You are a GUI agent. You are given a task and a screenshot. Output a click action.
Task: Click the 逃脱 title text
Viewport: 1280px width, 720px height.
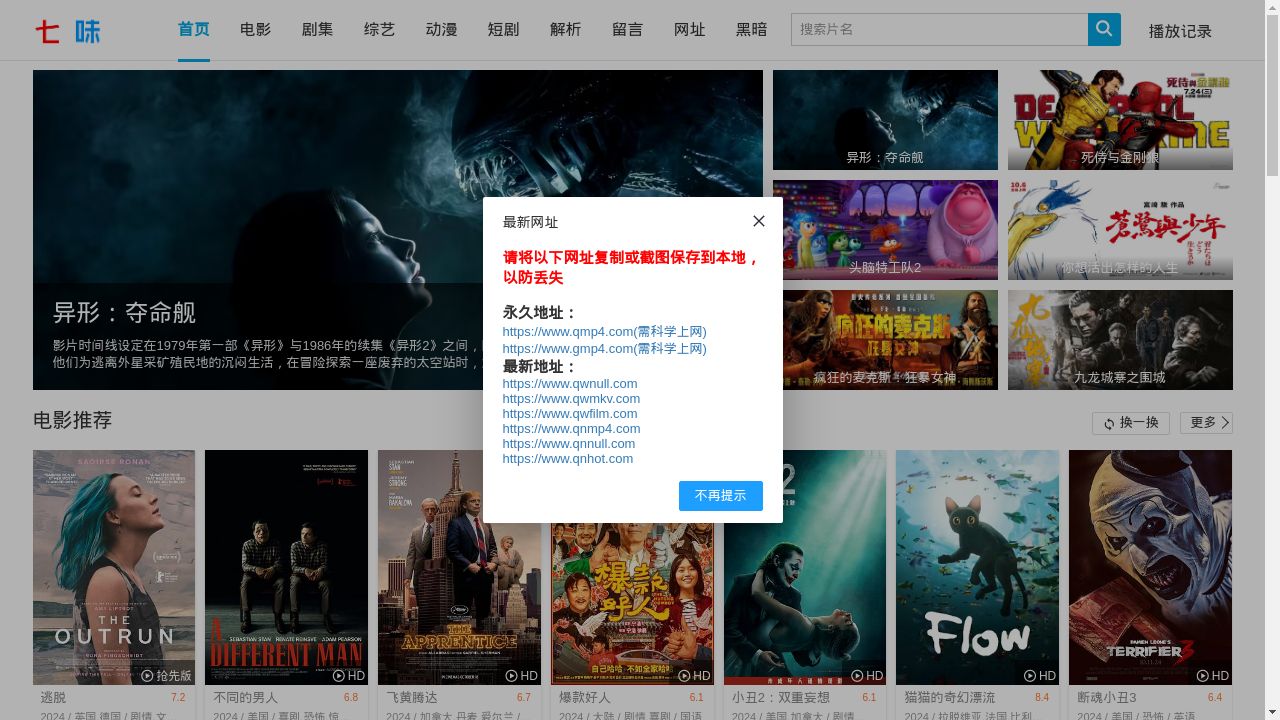pos(54,697)
